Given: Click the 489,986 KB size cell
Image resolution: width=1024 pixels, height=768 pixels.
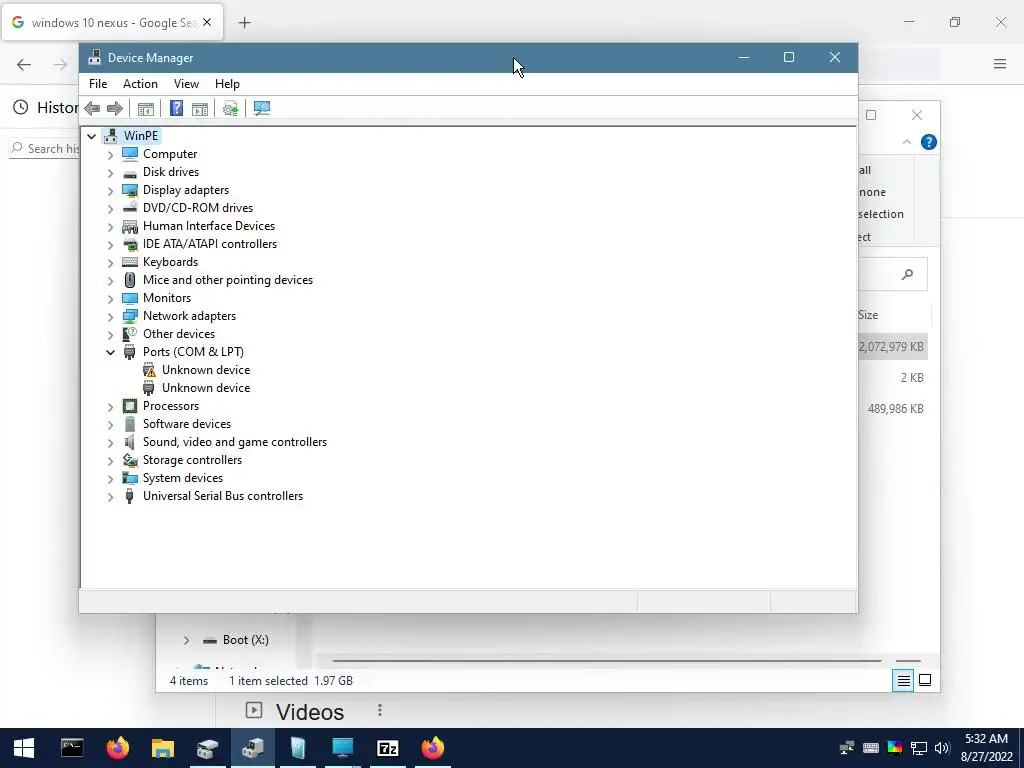Looking at the screenshot, I should 895,409.
